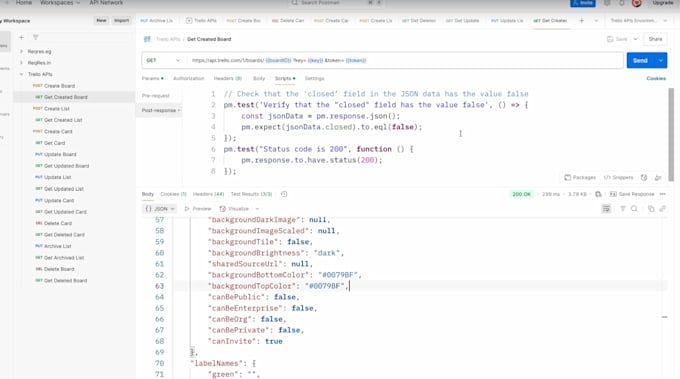This screenshot has width=680, height=379.
Task: Open the Workspaces dropdown menu
Action: tap(60, 3)
